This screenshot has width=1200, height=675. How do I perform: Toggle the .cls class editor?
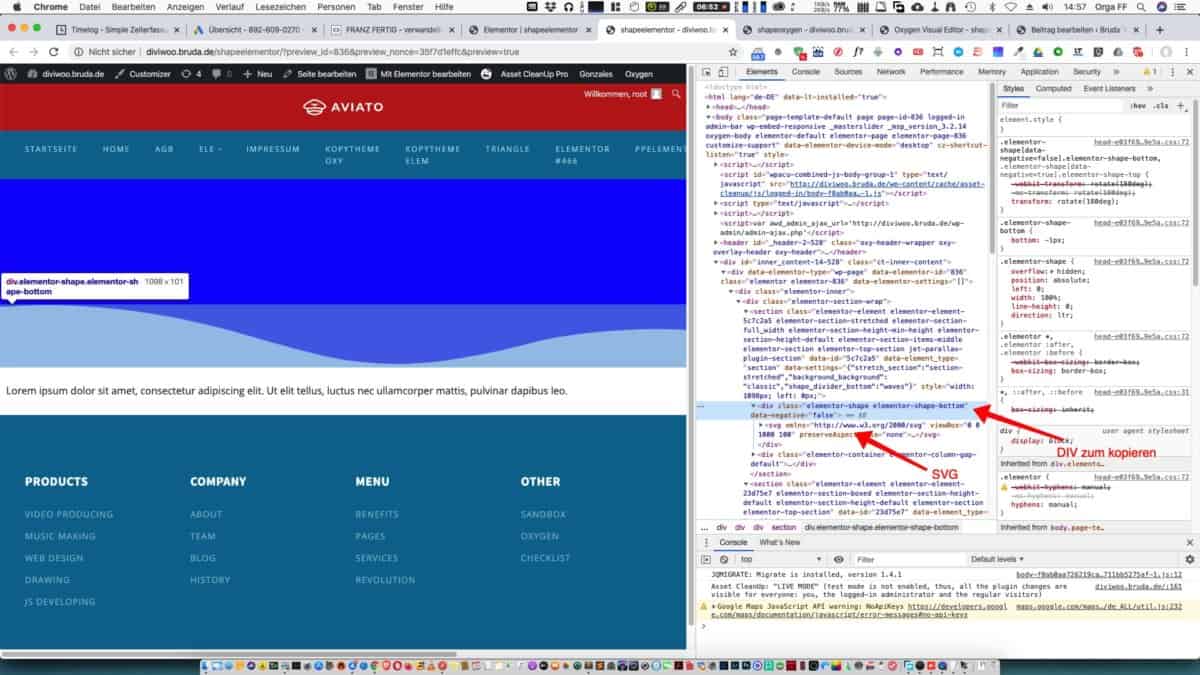click(1160, 105)
